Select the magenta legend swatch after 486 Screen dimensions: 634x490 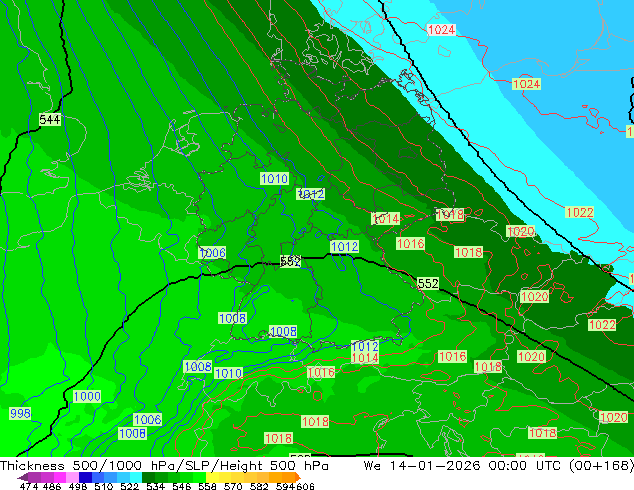(x=60, y=477)
